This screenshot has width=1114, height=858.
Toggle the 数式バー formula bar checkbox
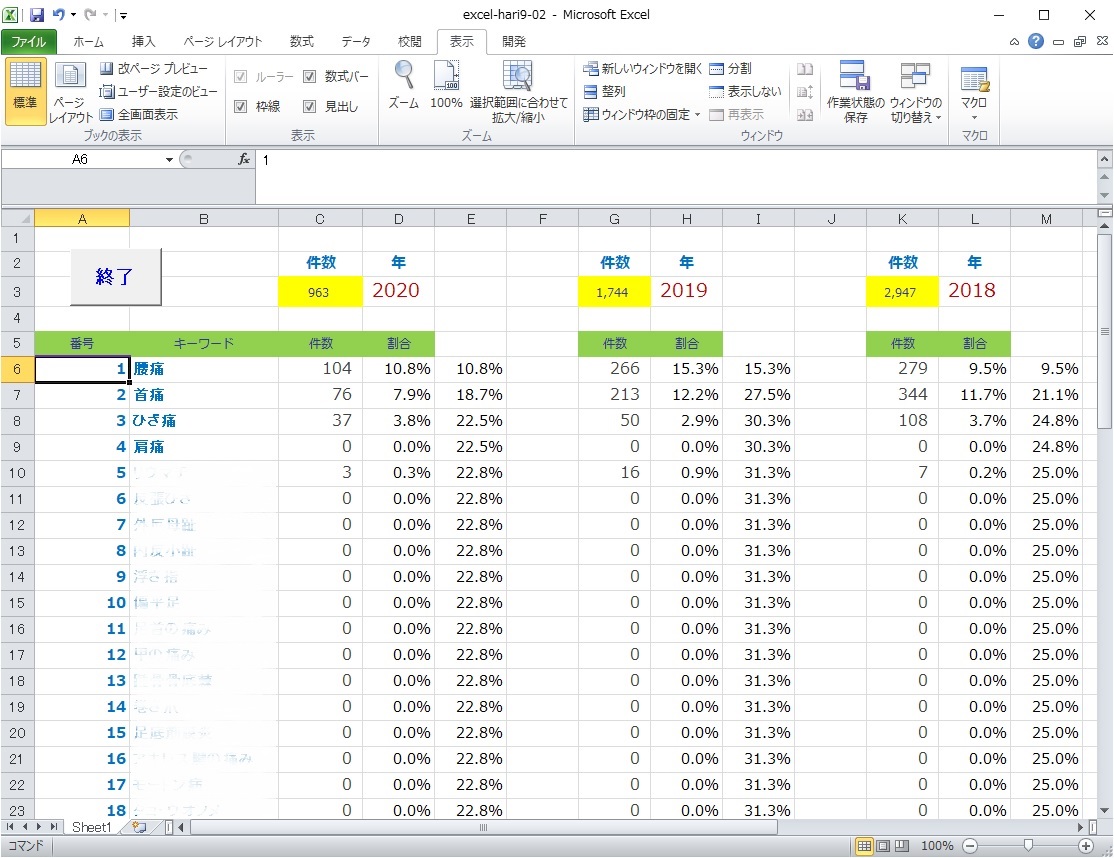coord(310,76)
